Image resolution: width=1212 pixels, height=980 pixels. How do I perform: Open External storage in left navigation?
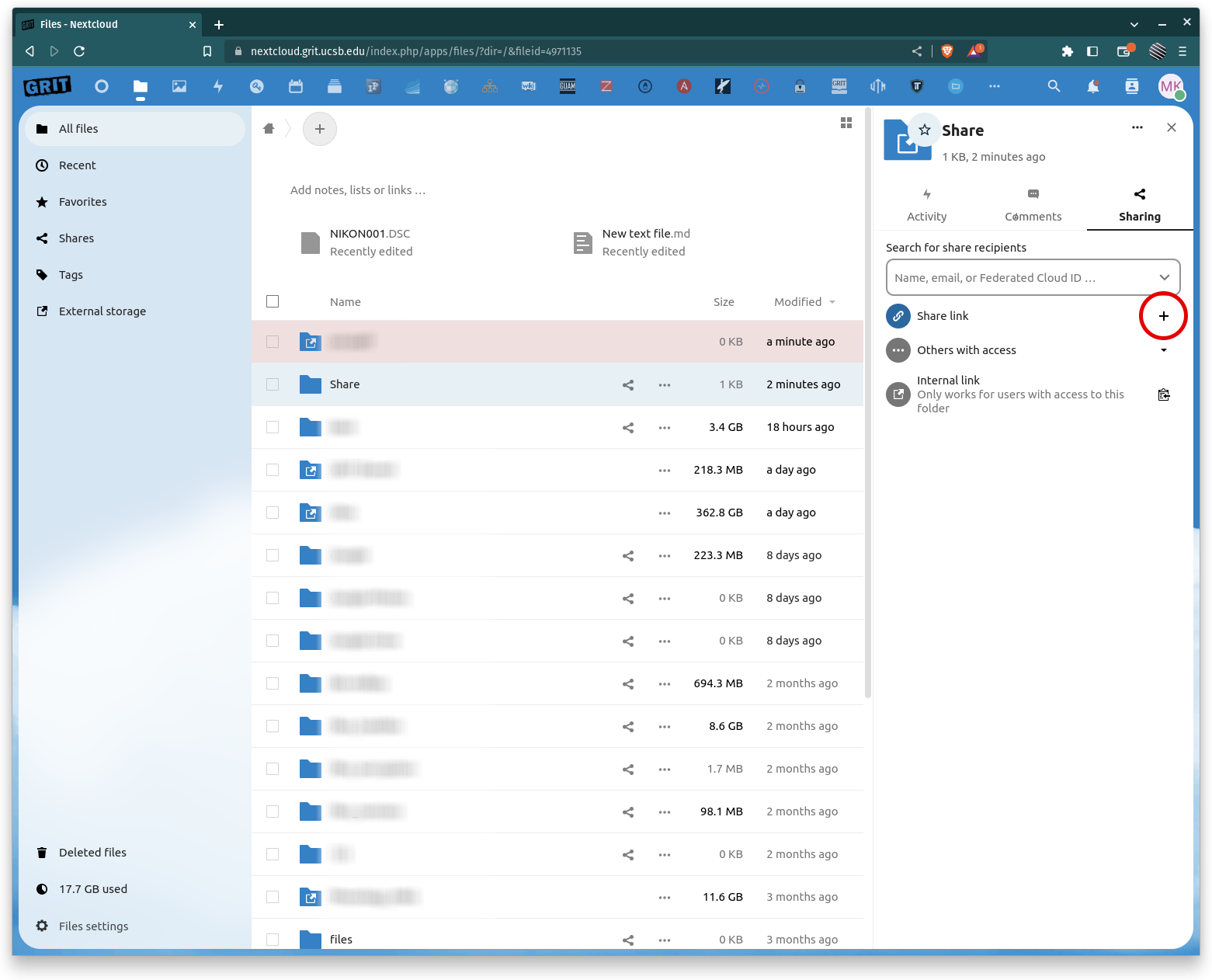coord(135,311)
